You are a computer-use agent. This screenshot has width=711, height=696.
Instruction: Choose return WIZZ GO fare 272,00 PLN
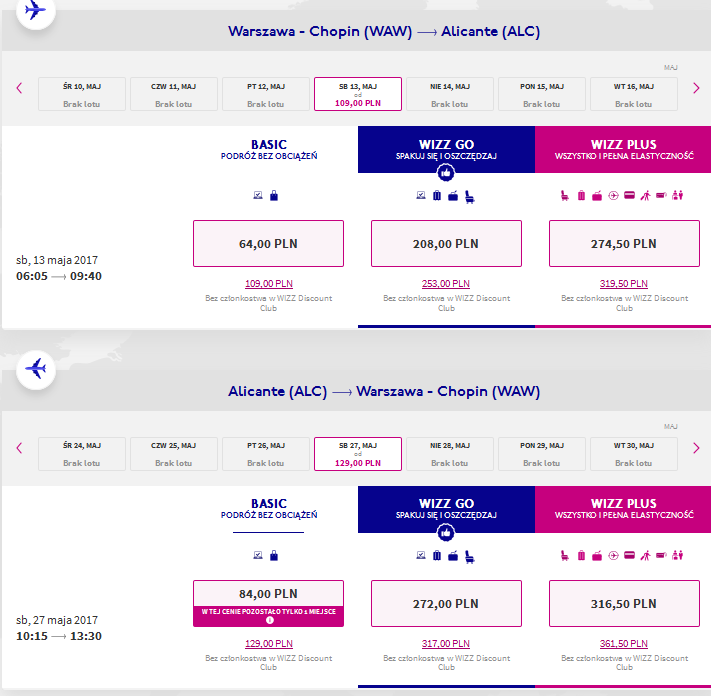coord(446,604)
